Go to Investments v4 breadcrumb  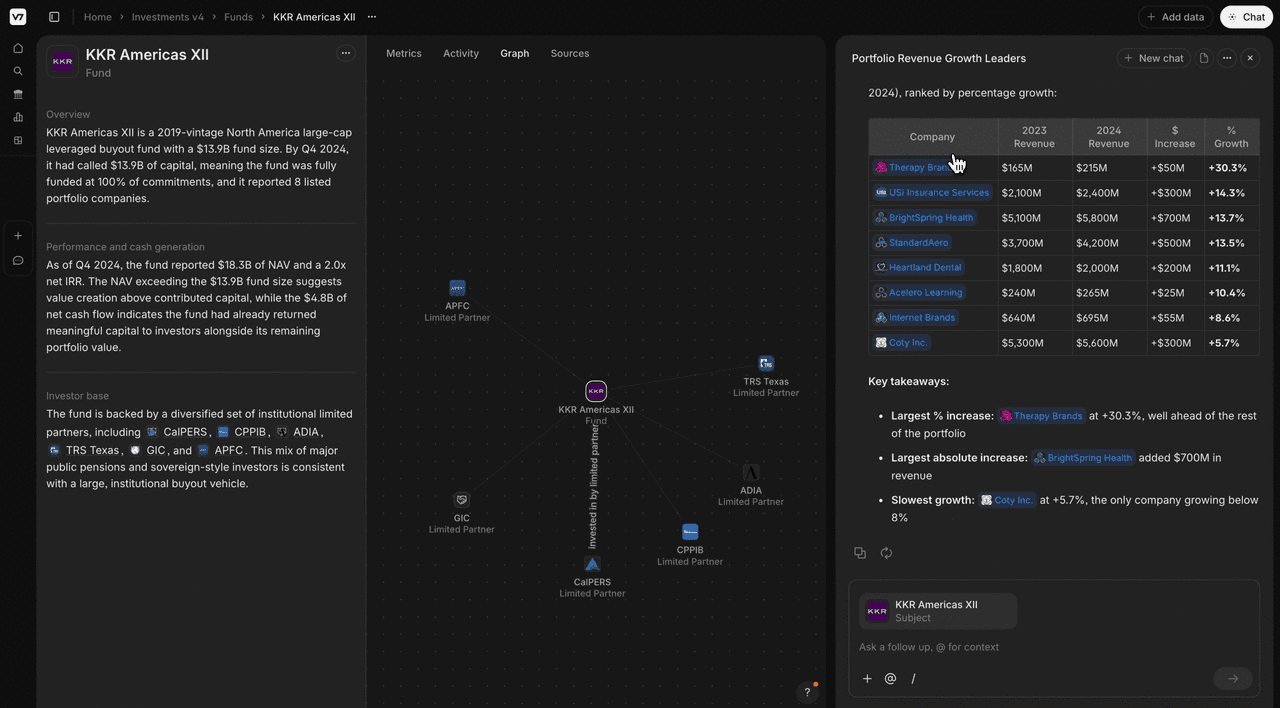point(168,17)
